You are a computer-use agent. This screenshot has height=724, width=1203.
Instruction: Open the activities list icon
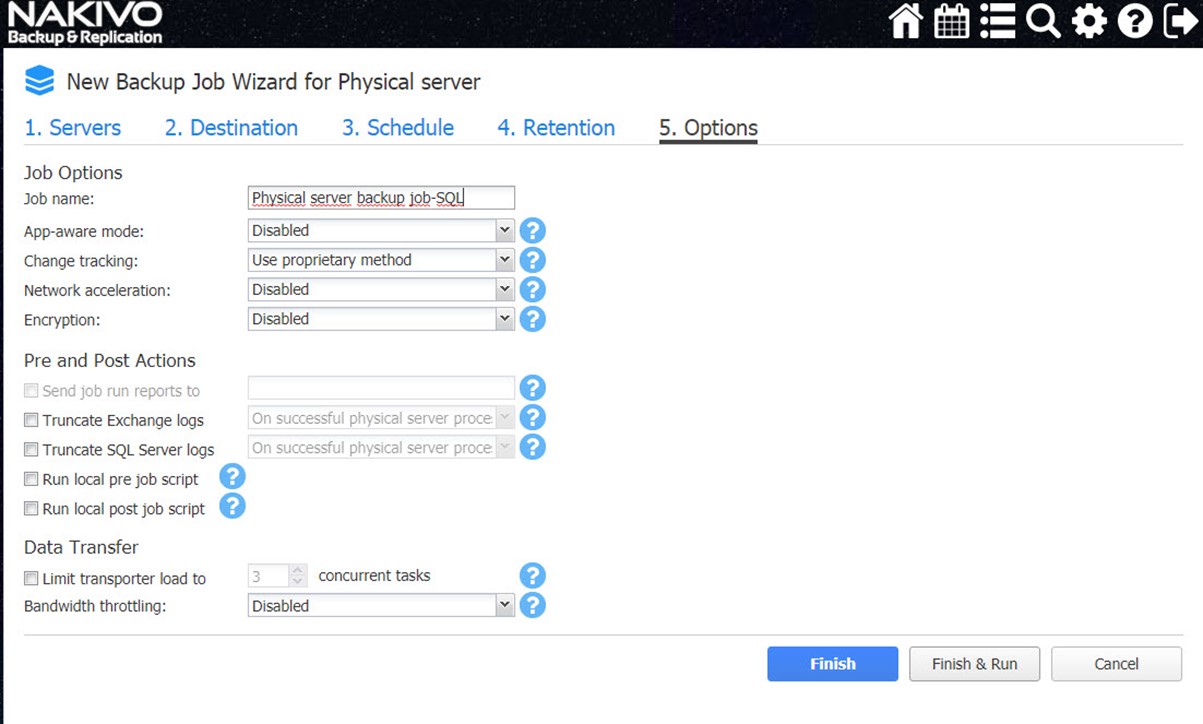997,22
